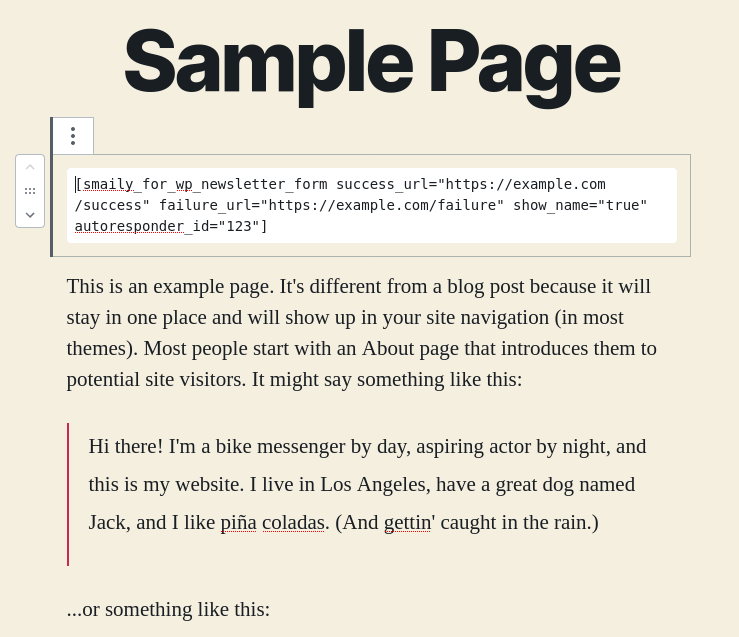The image size is (739, 637).
Task: Click the underlined word "coladas"
Action: 293,522
